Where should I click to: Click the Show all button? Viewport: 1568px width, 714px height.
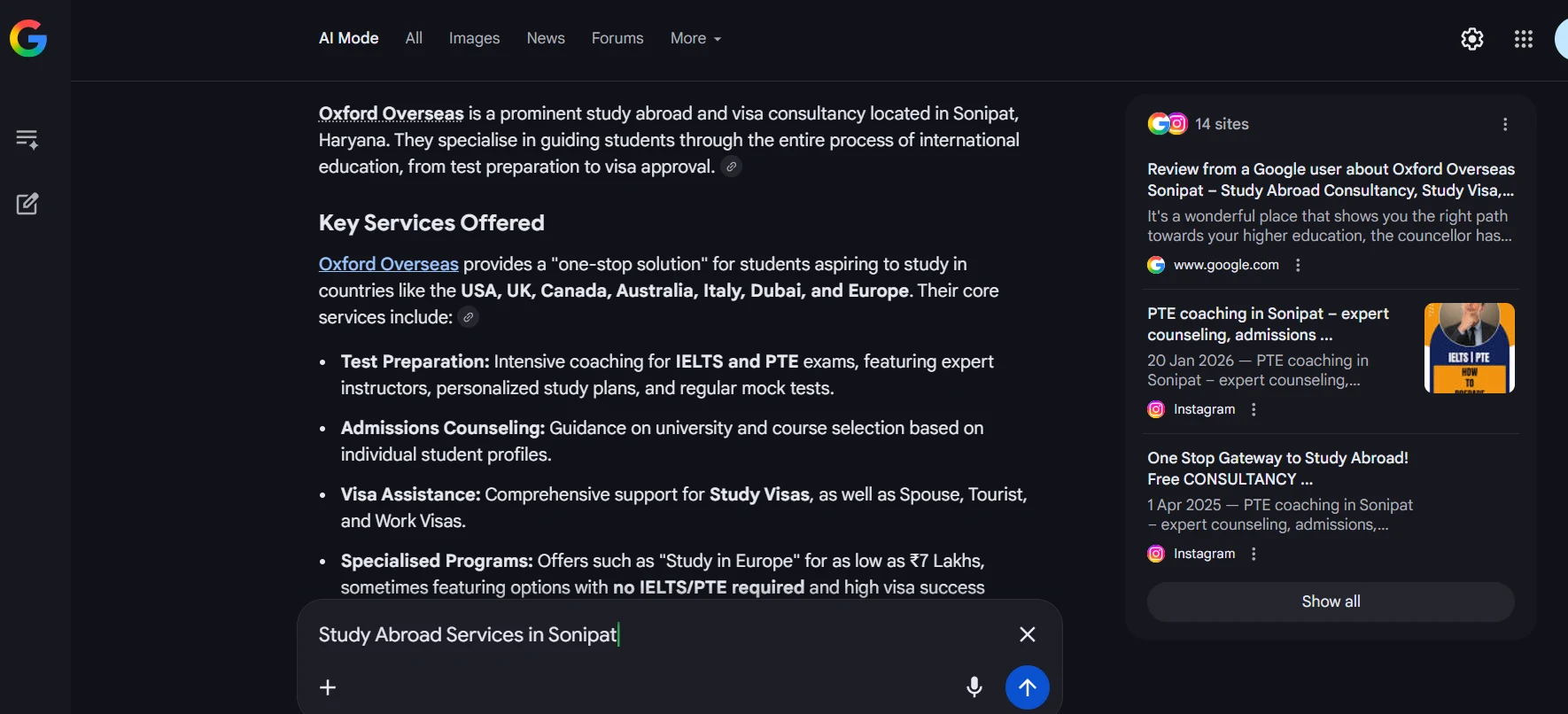coord(1331,601)
